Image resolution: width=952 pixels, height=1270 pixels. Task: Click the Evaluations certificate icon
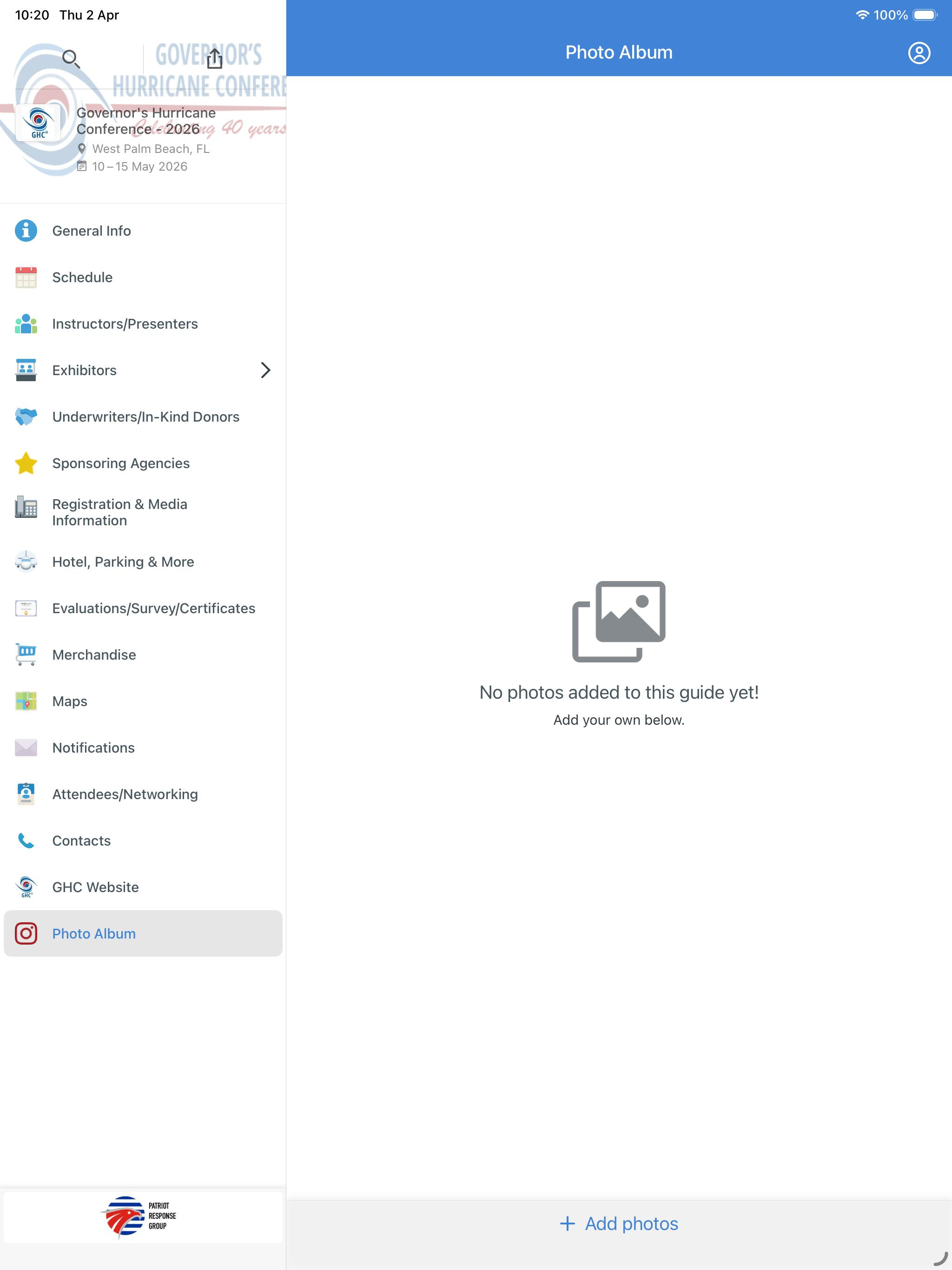[26, 608]
